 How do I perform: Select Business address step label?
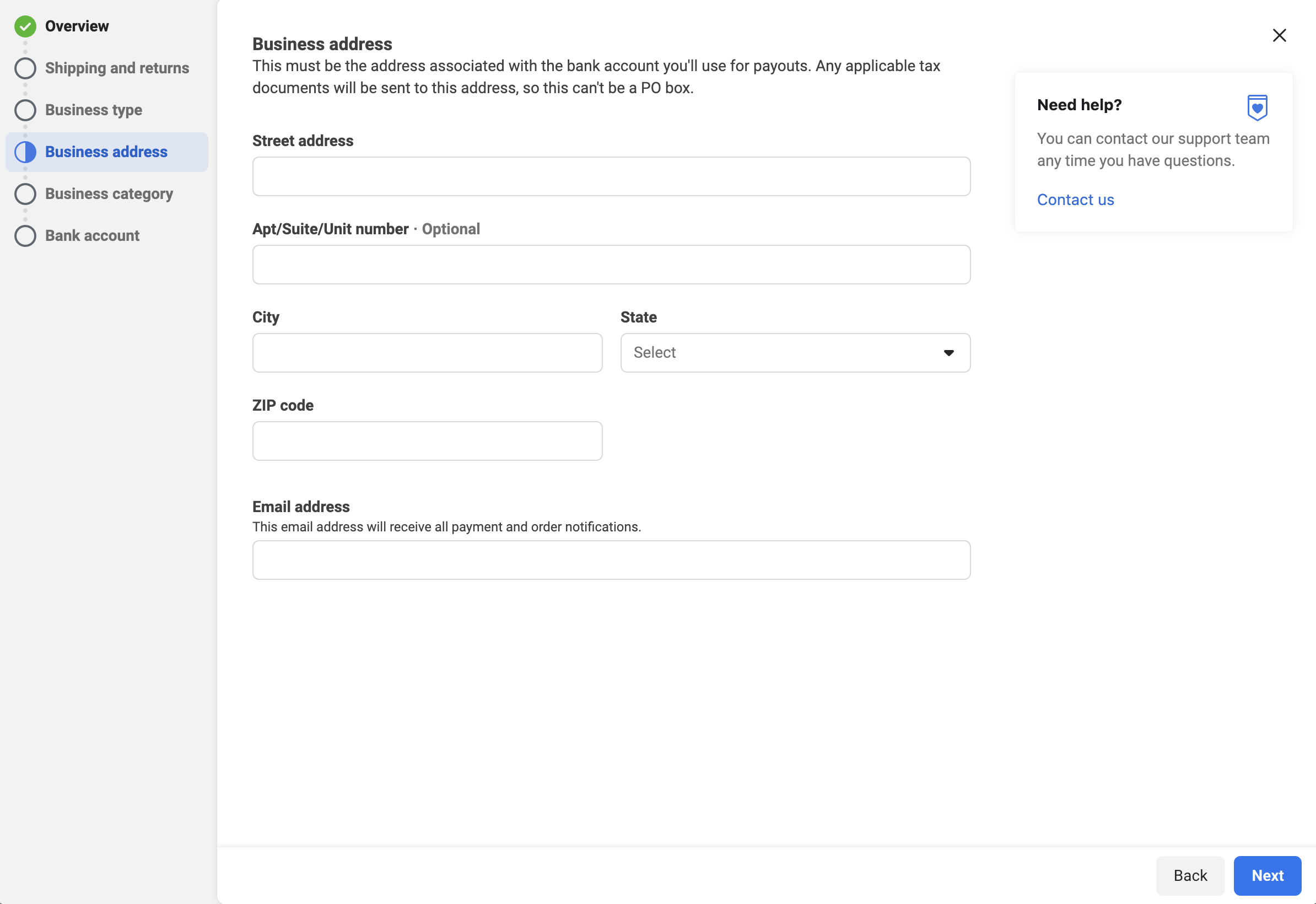[x=106, y=152]
